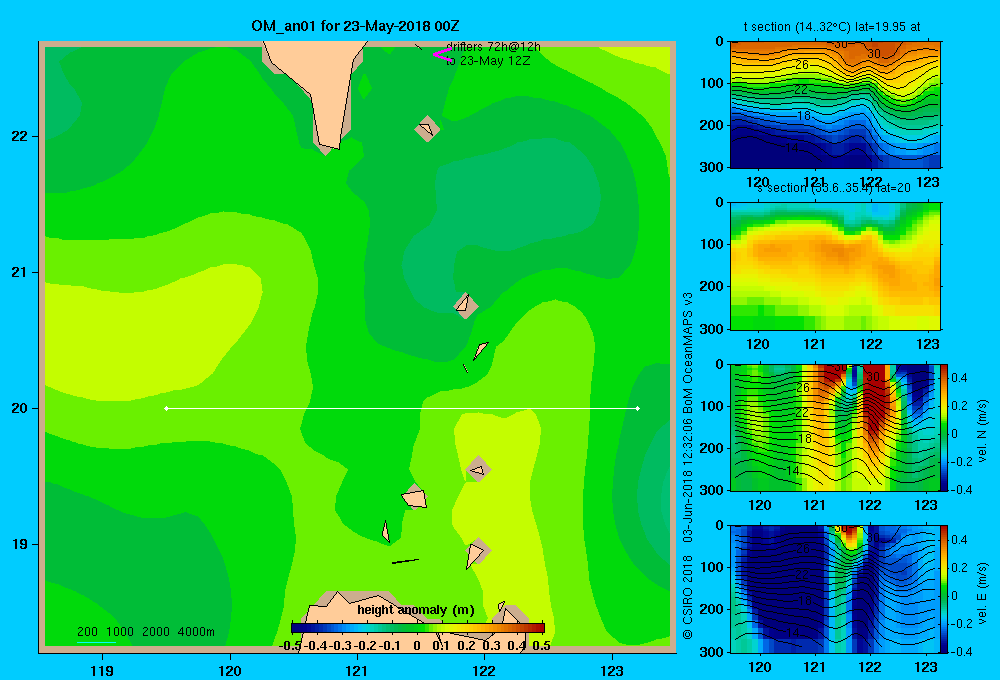Click the 'drifters 72h@12h' label

pyautogui.click(x=493, y=47)
